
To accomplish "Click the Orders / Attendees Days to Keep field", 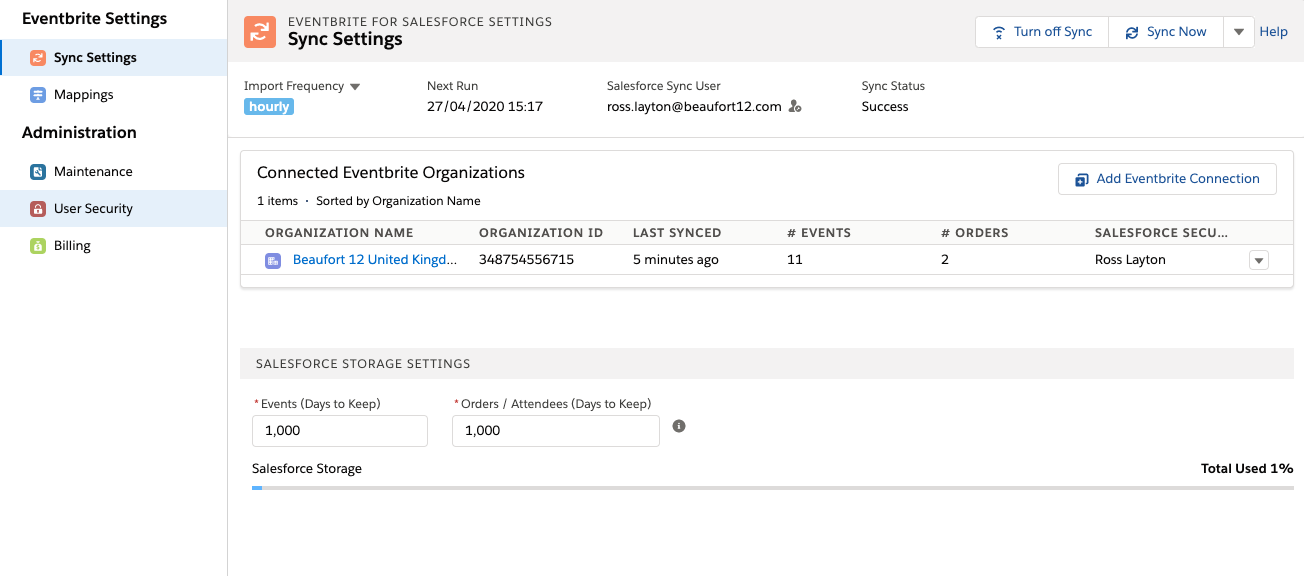I will (556, 431).
